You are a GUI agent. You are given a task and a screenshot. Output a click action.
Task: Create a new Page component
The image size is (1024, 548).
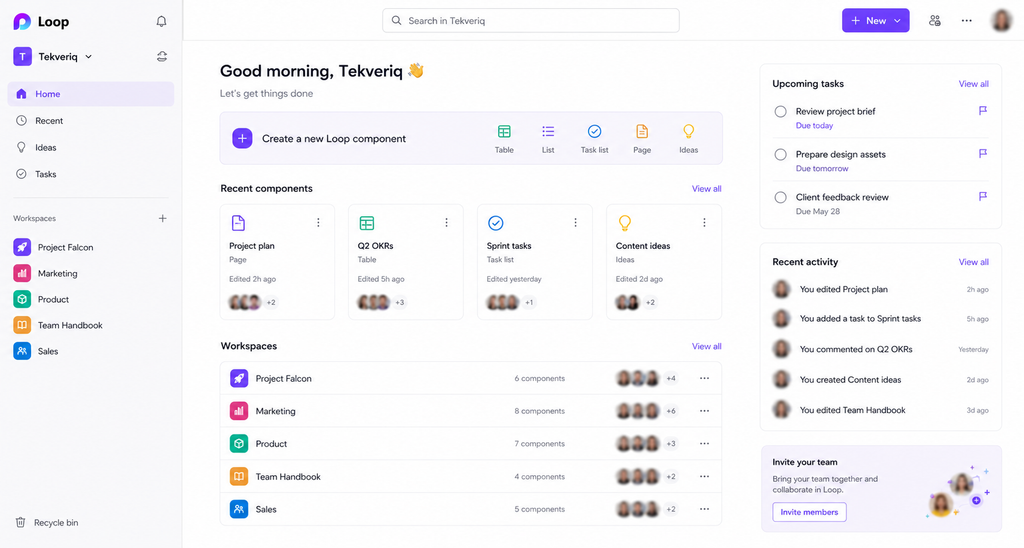642,139
